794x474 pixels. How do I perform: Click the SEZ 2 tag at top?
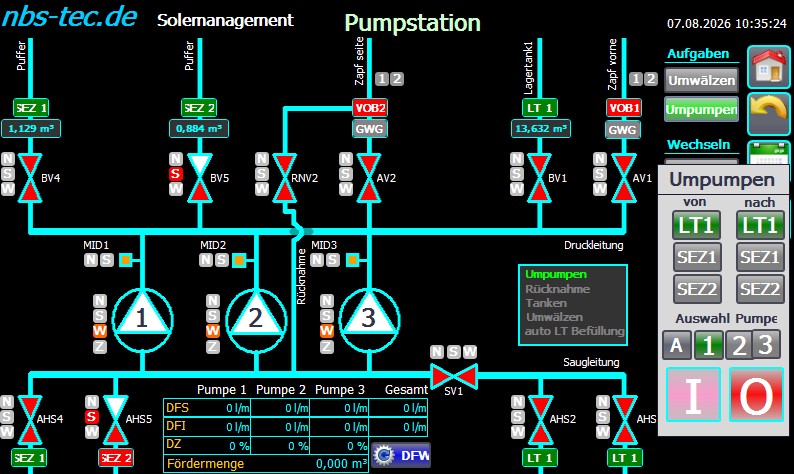coord(199,108)
